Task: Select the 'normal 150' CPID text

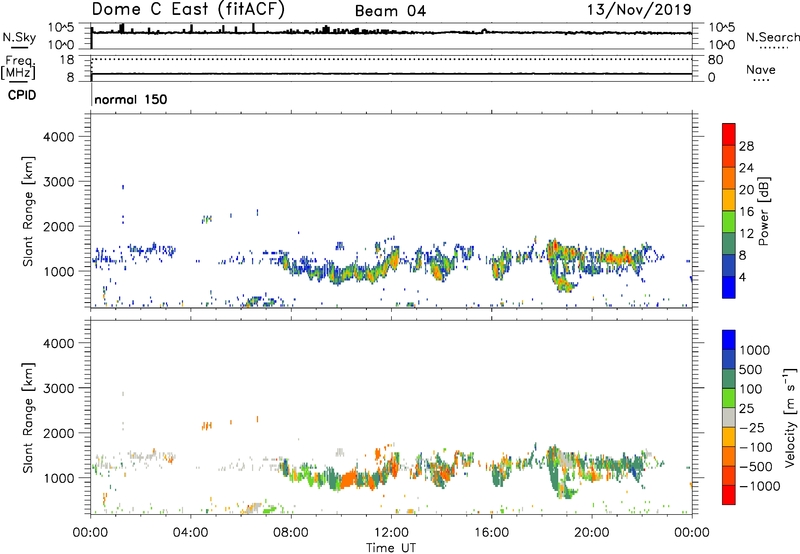Action: pos(131,99)
